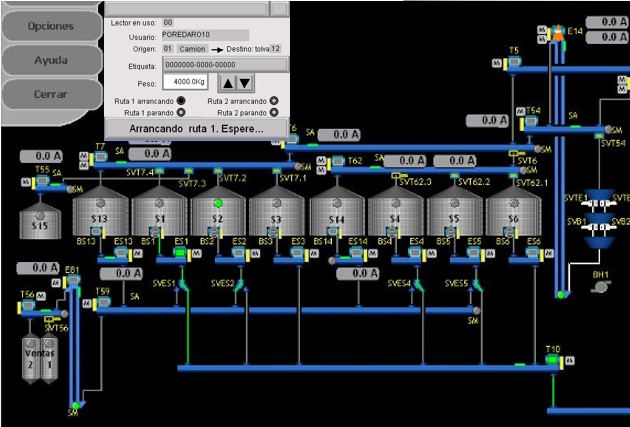
Task: Increase Peso with the up arrow
Action: pyautogui.click(x=227, y=82)
